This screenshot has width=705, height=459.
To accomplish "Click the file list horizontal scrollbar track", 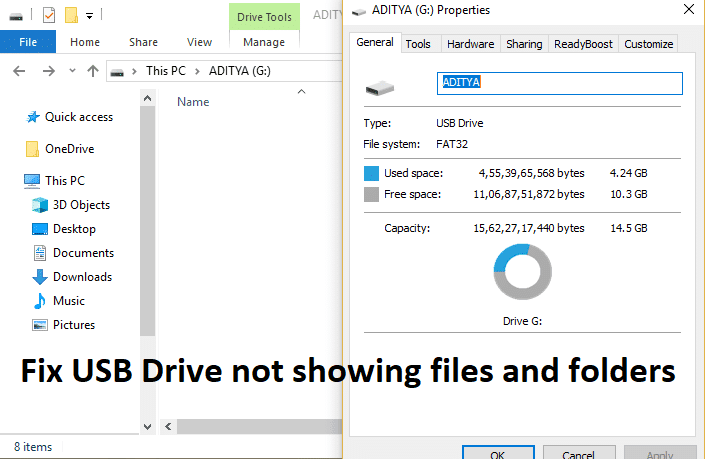I will (259, 426).
